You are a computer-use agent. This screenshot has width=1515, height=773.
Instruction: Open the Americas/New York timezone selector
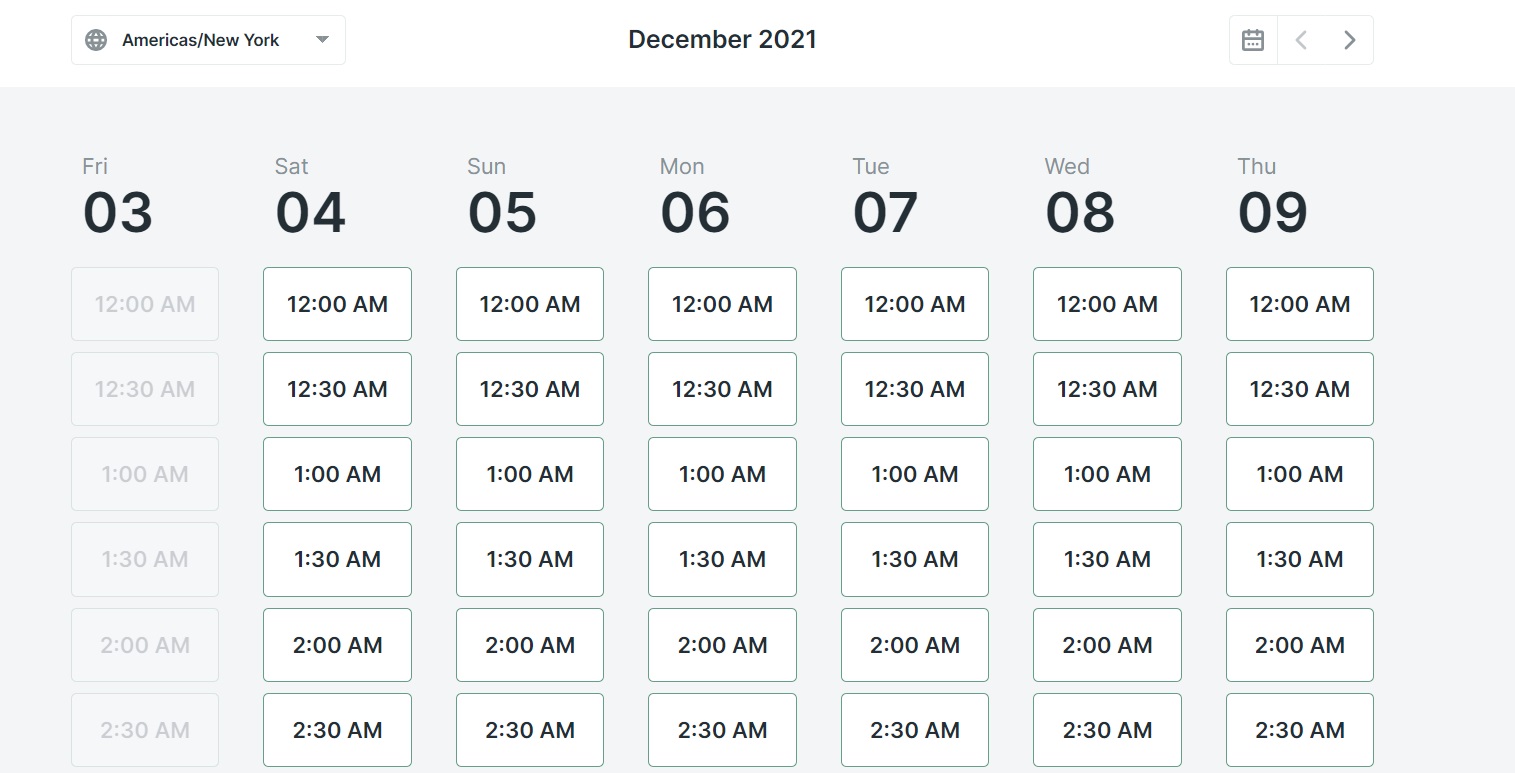pos(208,40)
